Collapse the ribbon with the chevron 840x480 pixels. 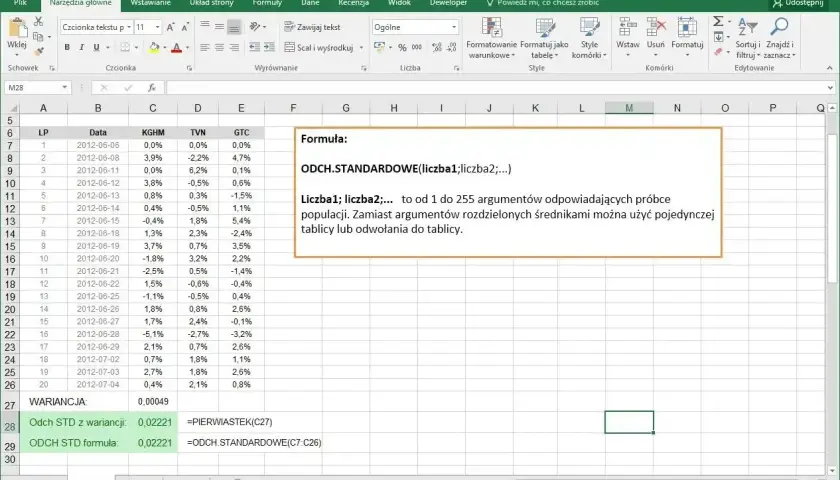pos(829,68)
